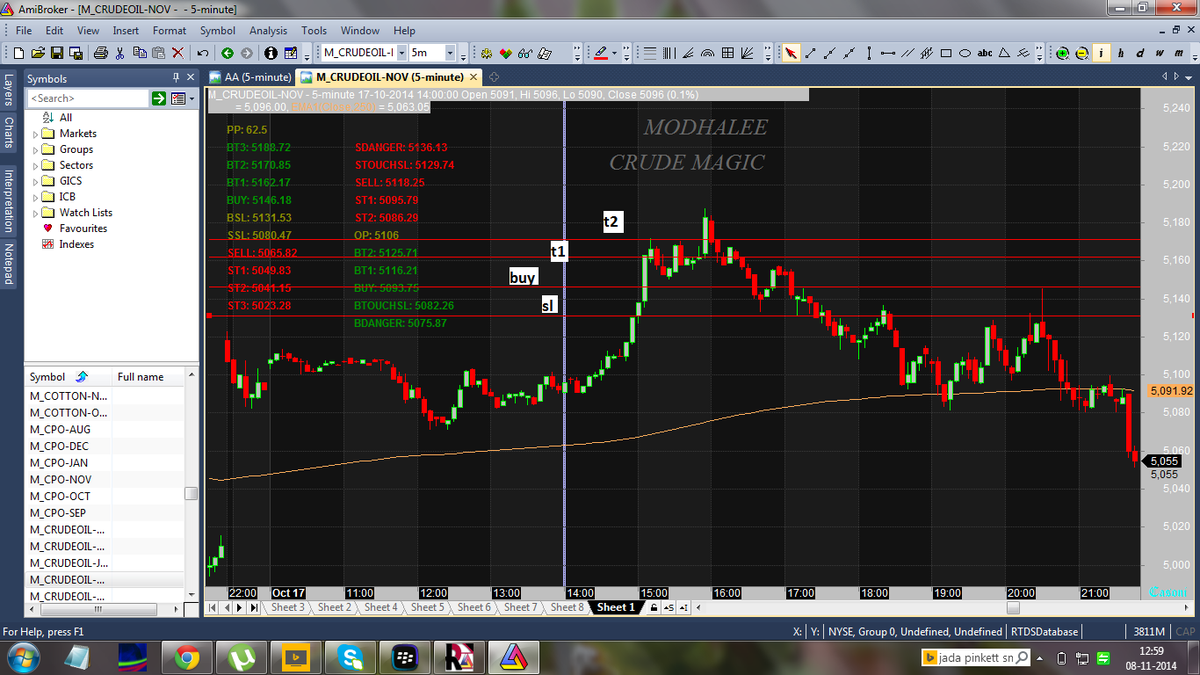Image resolution: width=1200 pixels, height=675 pixels.
Task: Toggle the sheet lock icon near Sheet 1
Action: click(654, 607)
